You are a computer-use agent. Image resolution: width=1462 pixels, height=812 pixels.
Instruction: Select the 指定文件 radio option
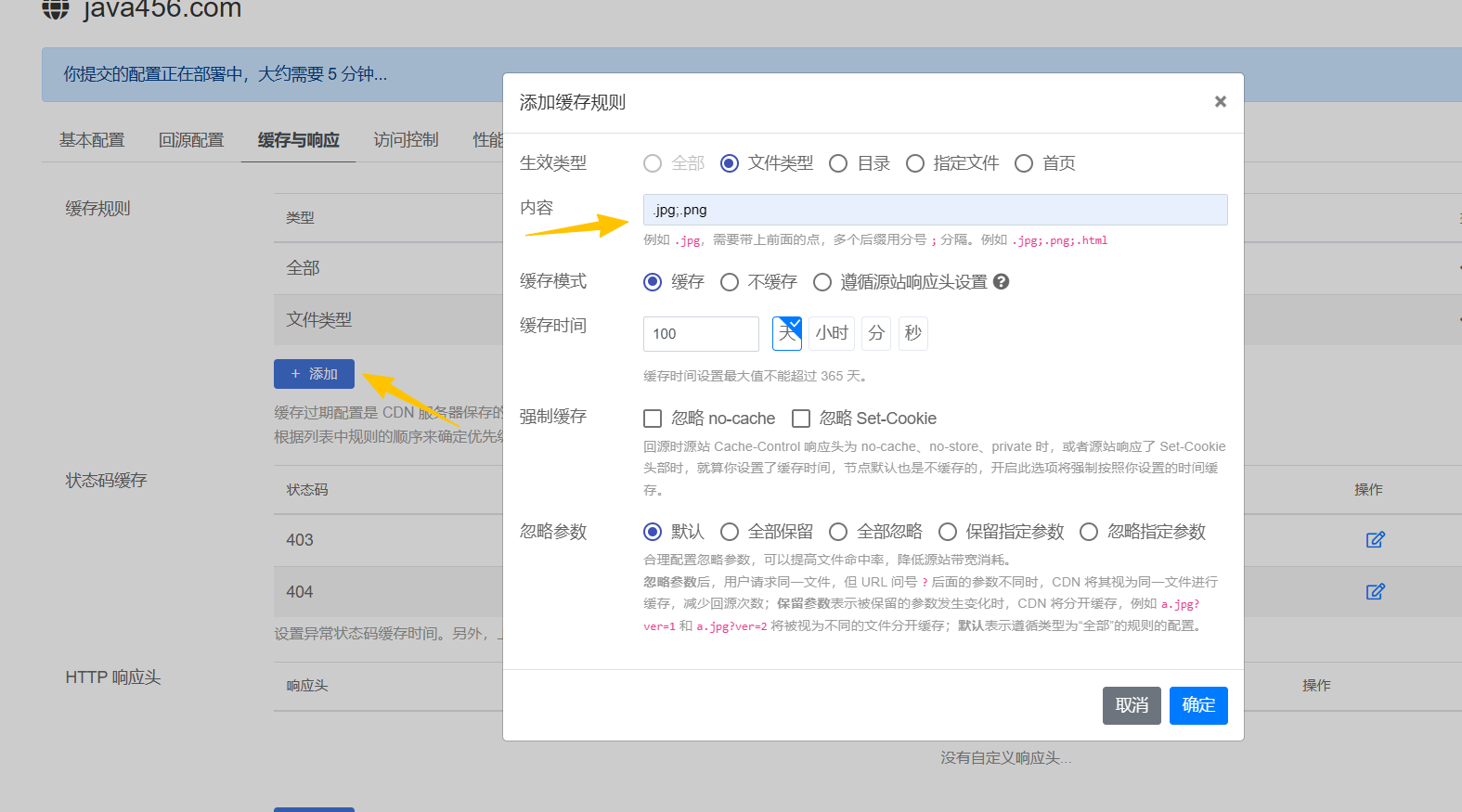coord(915,163)
